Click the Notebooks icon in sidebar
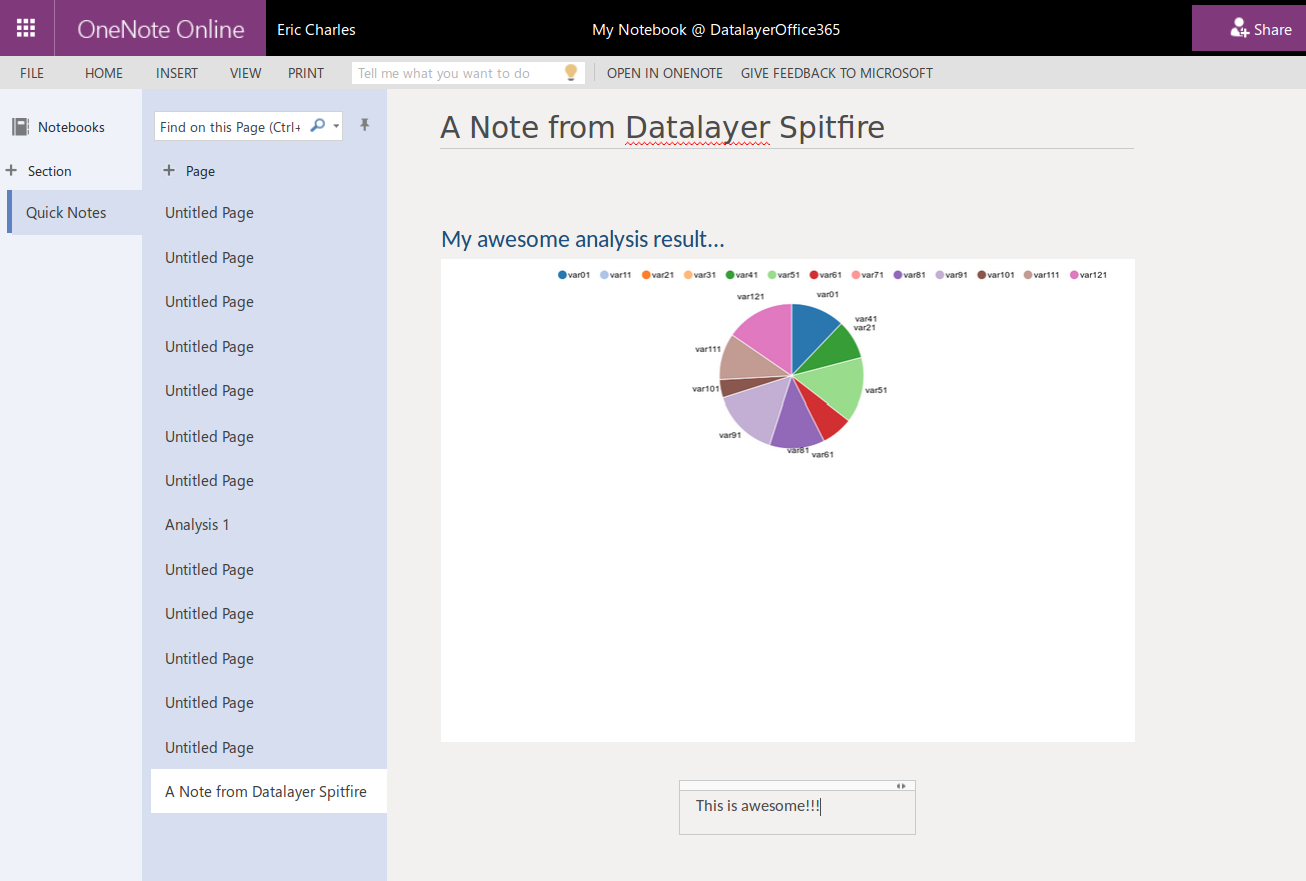This screenshot has height=881, width=1306. 20,127
